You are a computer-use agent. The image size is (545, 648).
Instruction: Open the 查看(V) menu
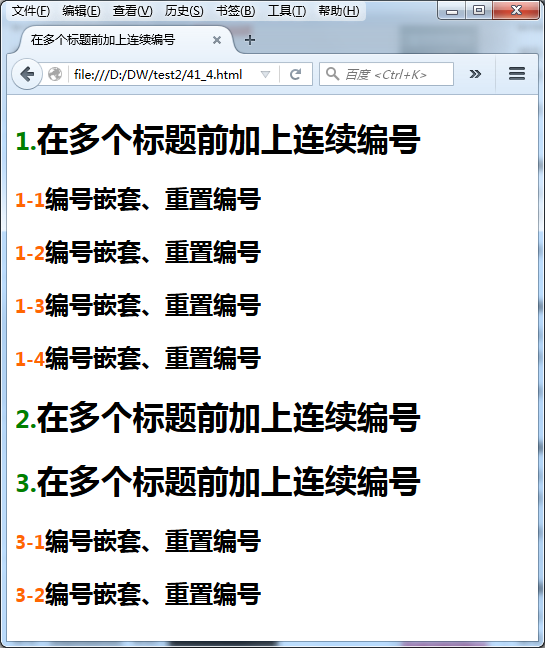point(133,11)
